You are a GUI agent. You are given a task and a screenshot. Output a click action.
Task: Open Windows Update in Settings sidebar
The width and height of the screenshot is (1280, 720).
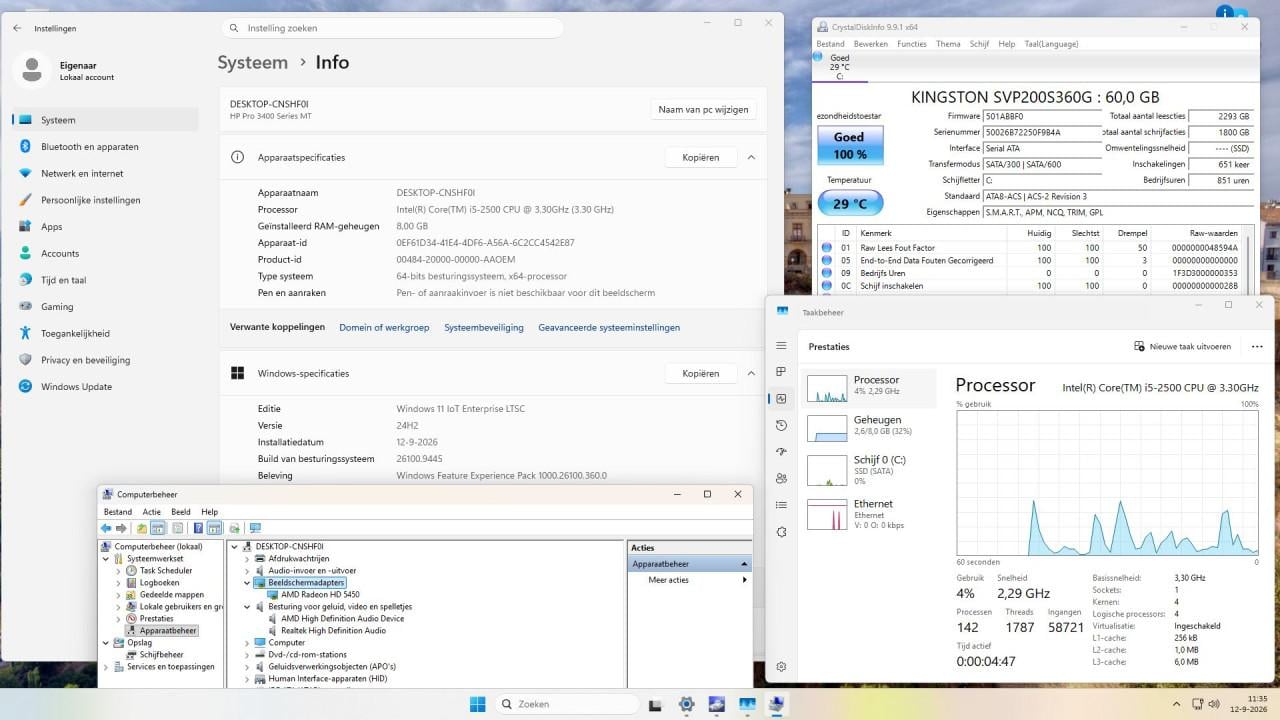click(105, 386)
